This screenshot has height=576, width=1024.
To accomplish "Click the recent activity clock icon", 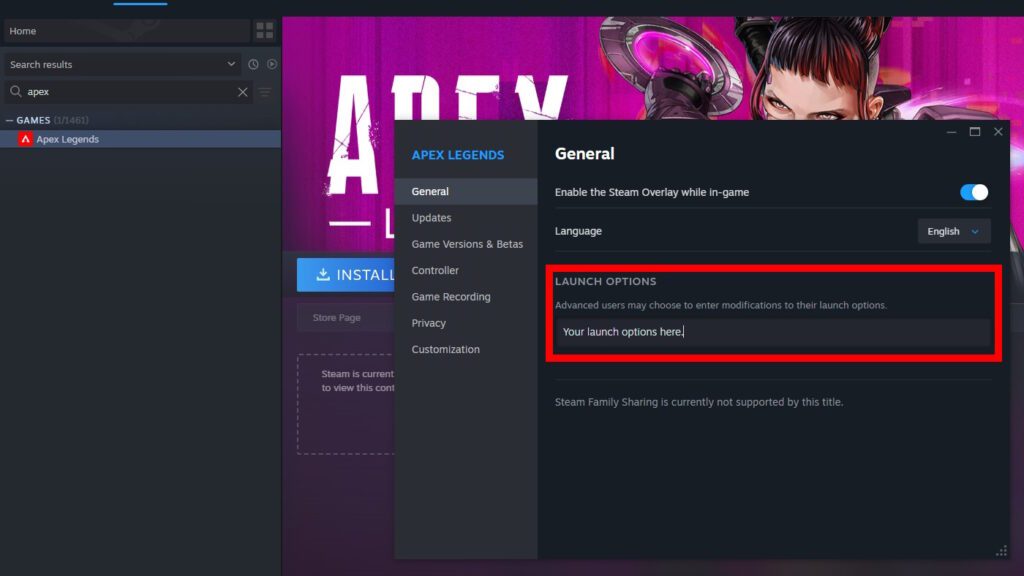I will pyautogui.click(x=253, y=64).
